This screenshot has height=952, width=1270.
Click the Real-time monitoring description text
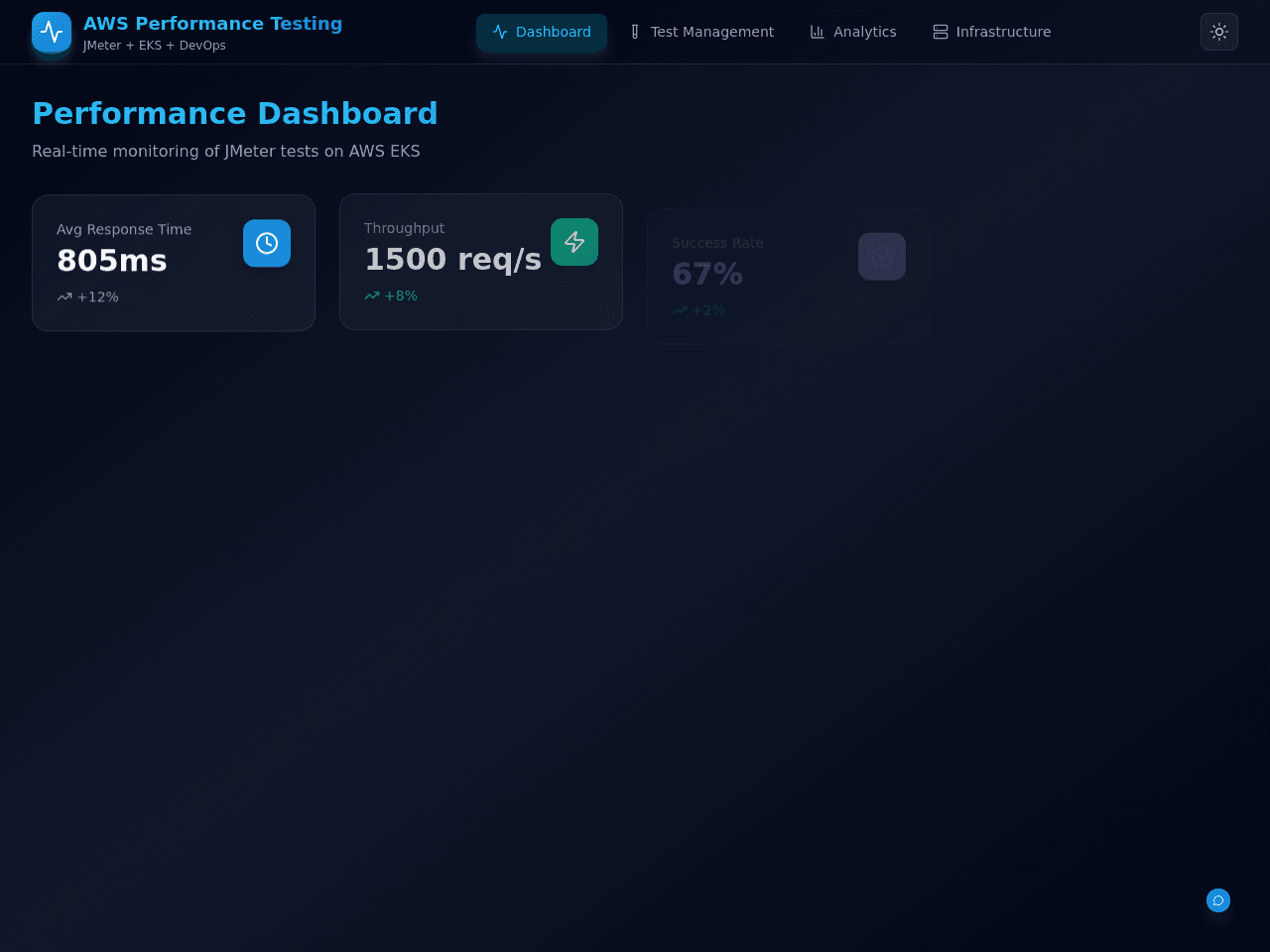click(226, 151)
